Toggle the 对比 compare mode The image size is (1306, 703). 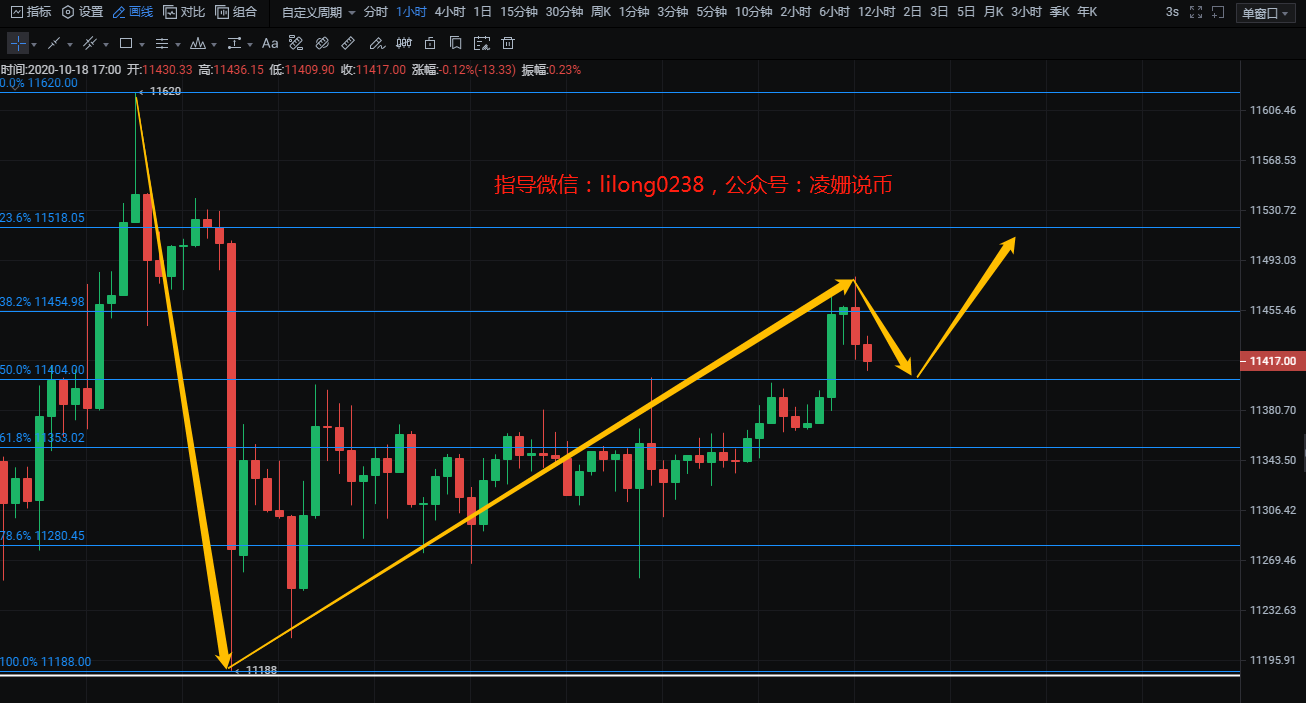[x=184, y=12]
